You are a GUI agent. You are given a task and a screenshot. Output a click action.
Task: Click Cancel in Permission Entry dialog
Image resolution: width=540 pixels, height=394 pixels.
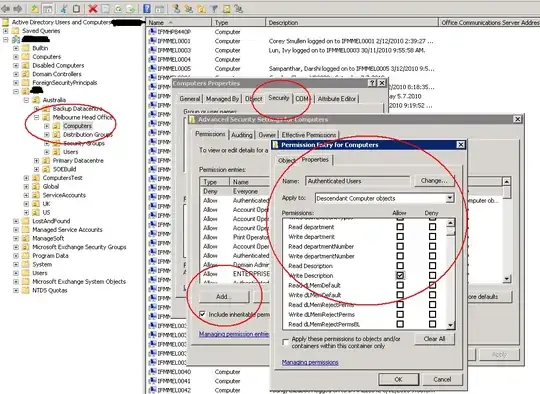click(442, 380)
